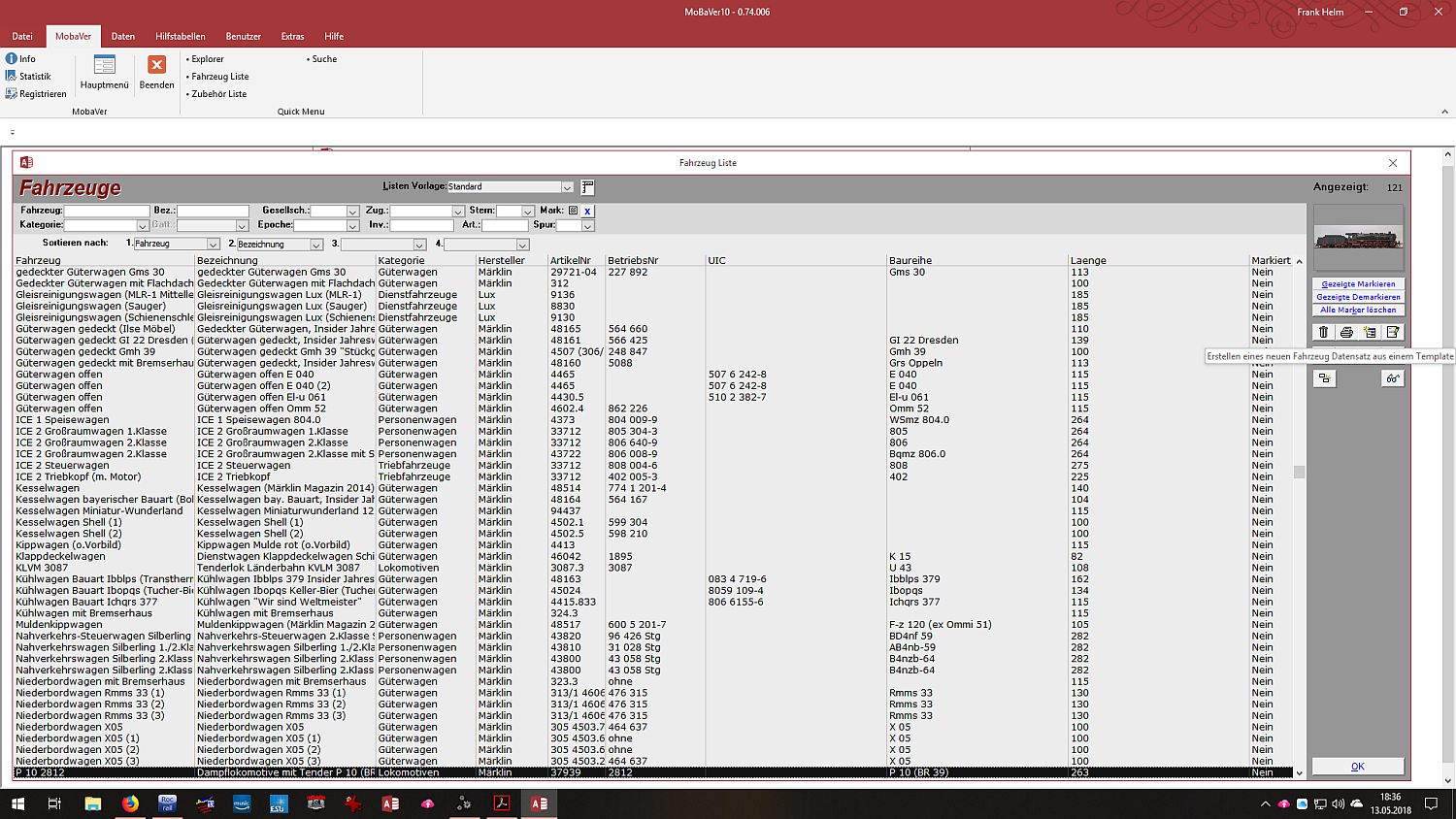
Task: Confirm with the OK button
Action: tap(1358, 767)
